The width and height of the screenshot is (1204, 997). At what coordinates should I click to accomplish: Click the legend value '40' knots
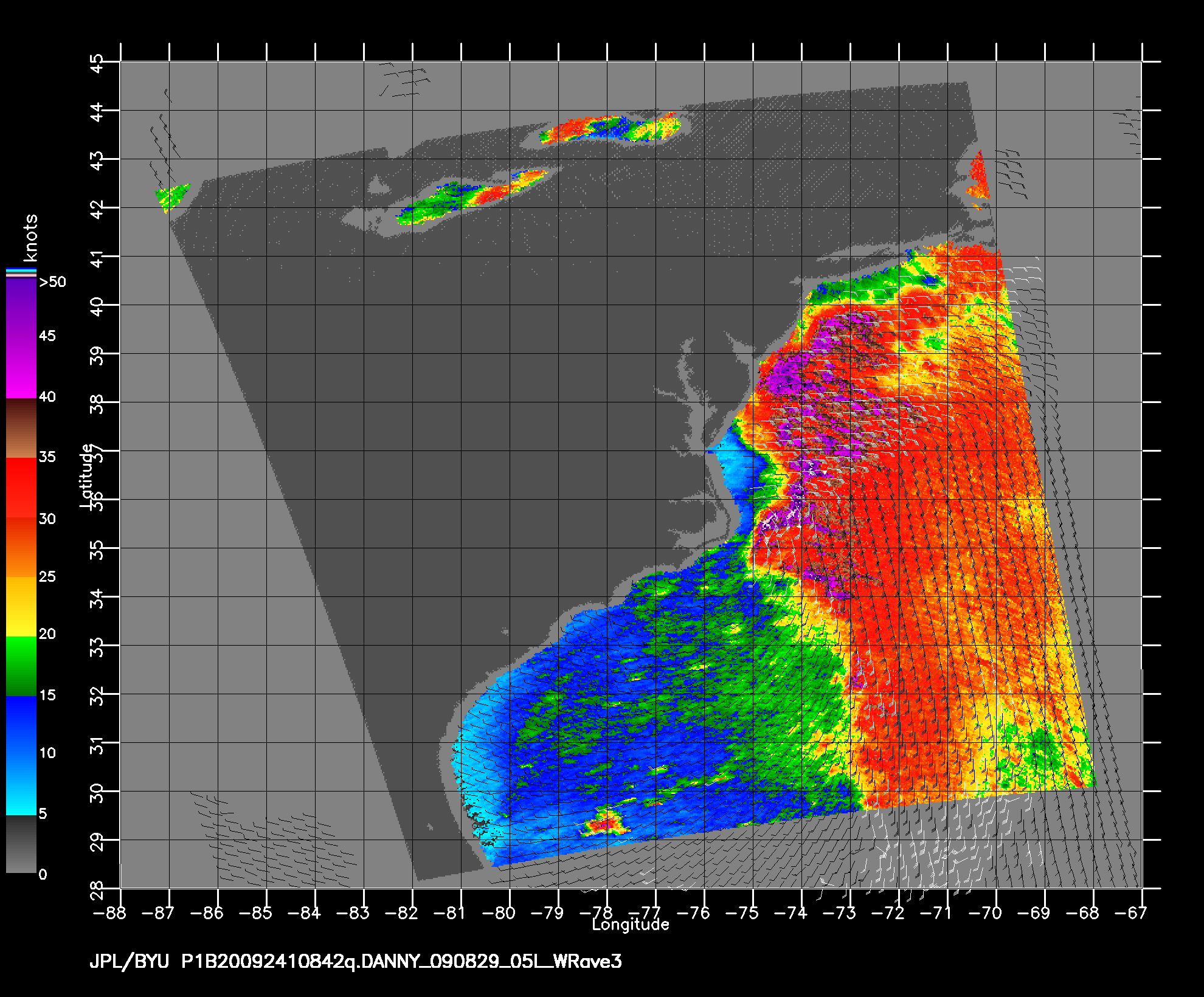[x=47, y=397]
